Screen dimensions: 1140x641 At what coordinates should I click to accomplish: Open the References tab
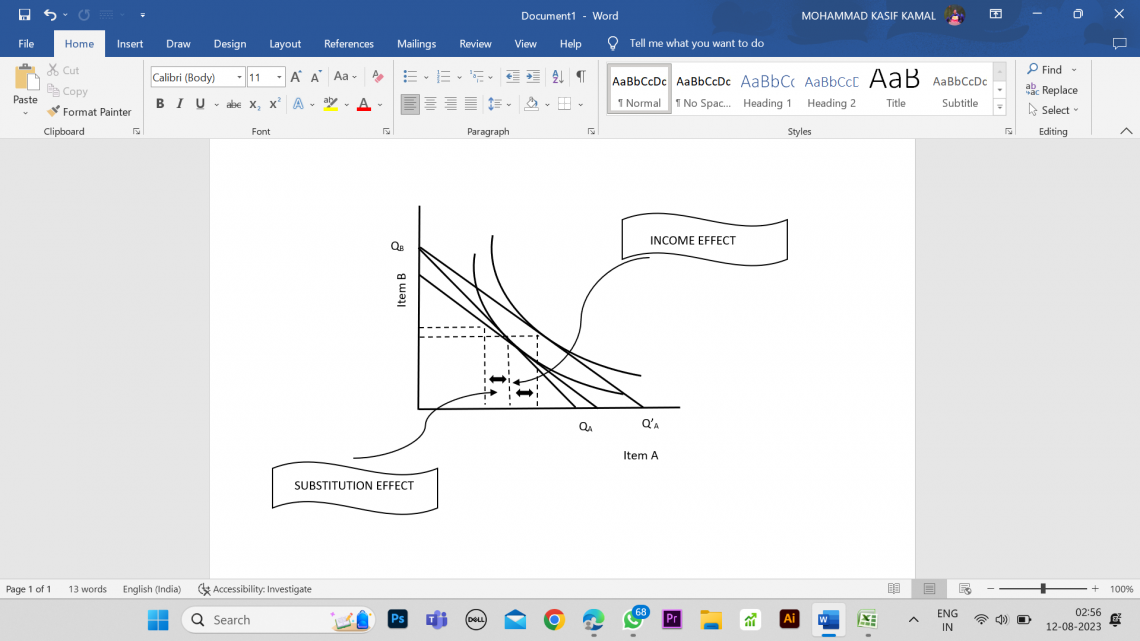pos(349,44)
